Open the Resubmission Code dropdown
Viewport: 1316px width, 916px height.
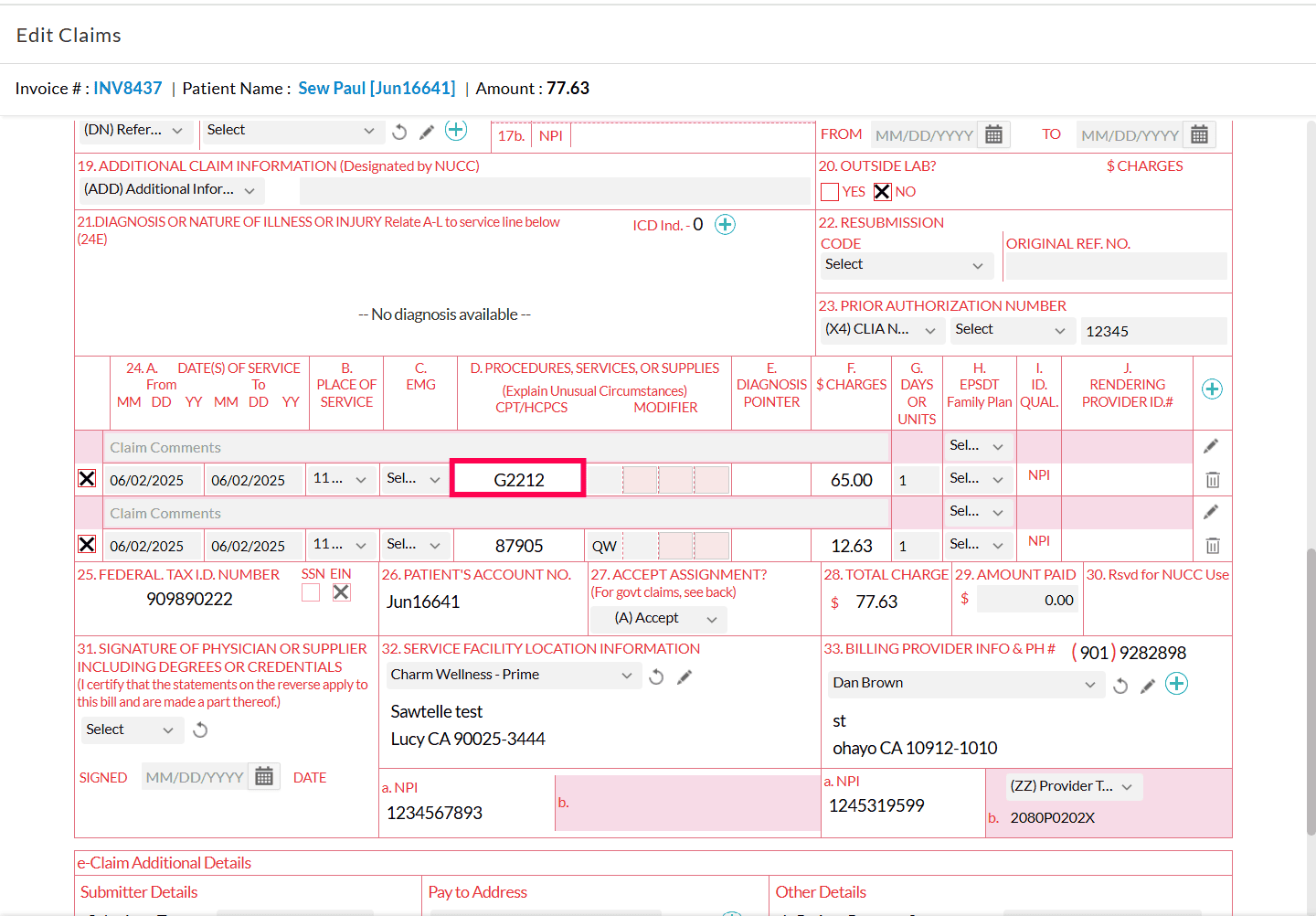(x=903, y=265)
